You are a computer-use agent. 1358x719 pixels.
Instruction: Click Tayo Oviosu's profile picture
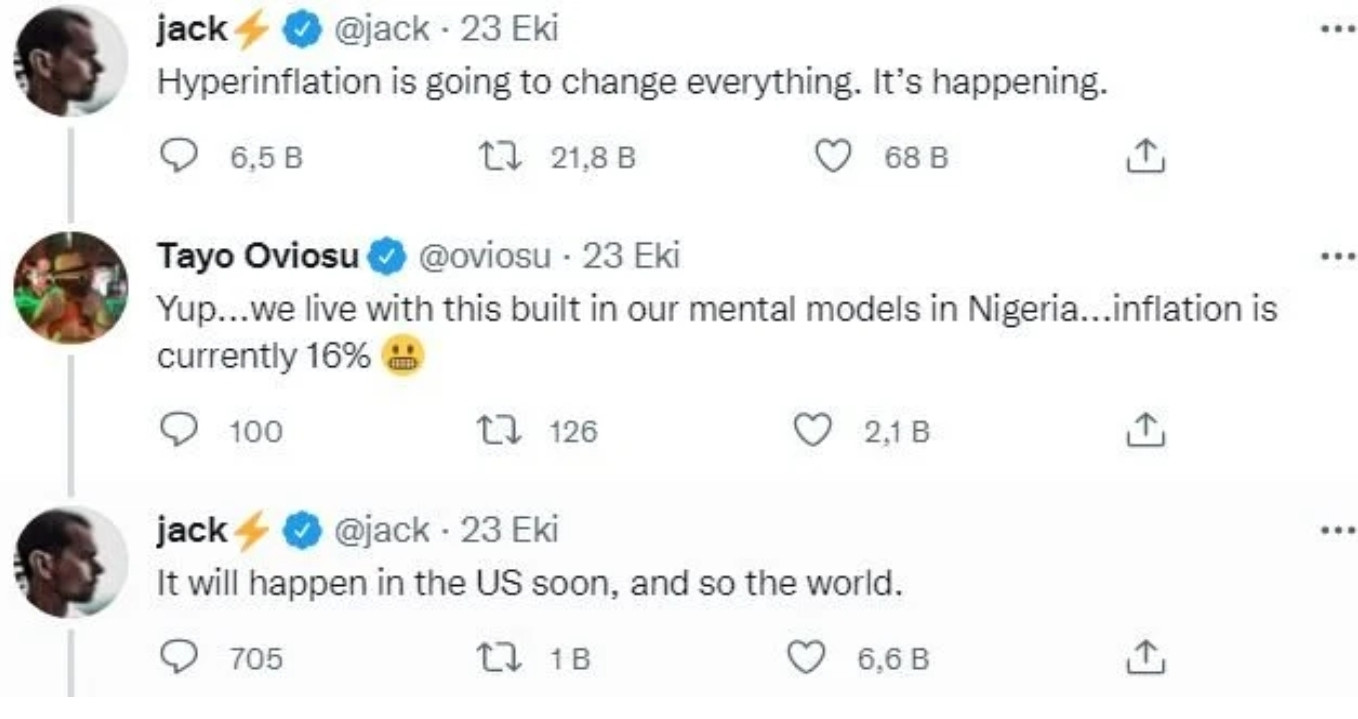point(70,285)
